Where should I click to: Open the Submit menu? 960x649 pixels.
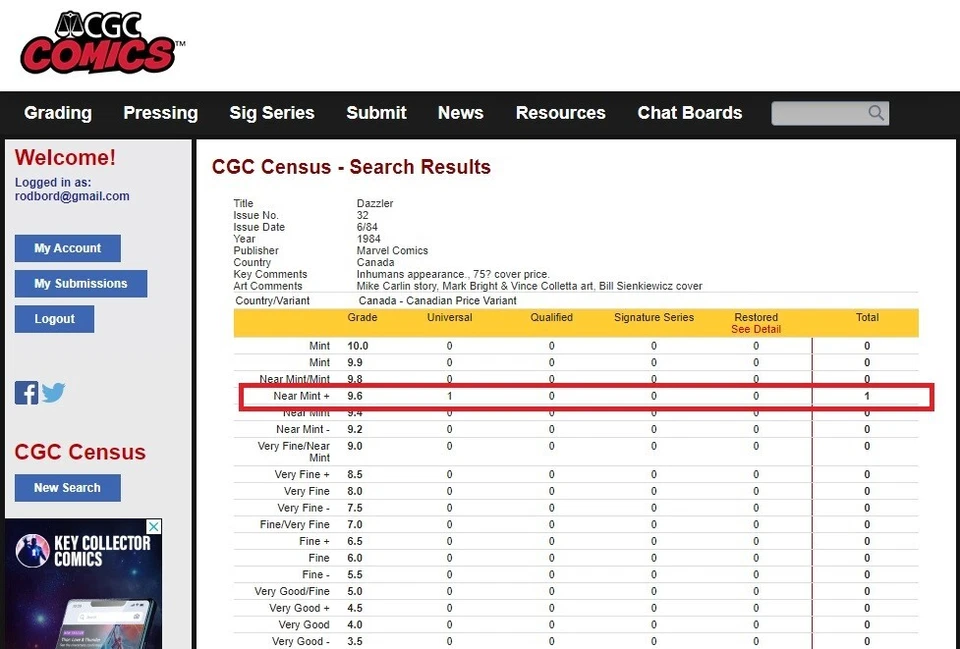coord(377,113)
